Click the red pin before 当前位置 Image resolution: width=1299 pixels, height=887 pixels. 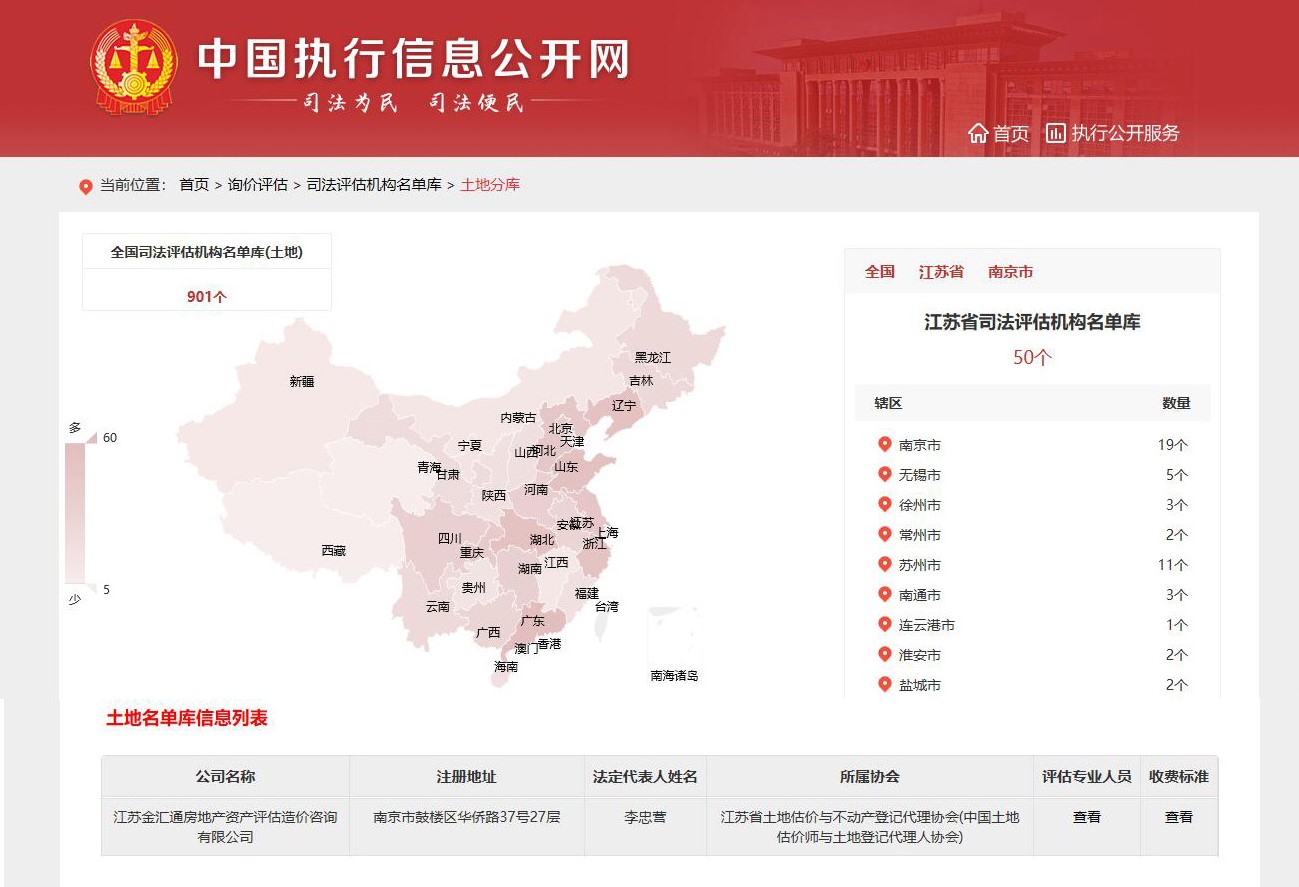tap(85, 186)
